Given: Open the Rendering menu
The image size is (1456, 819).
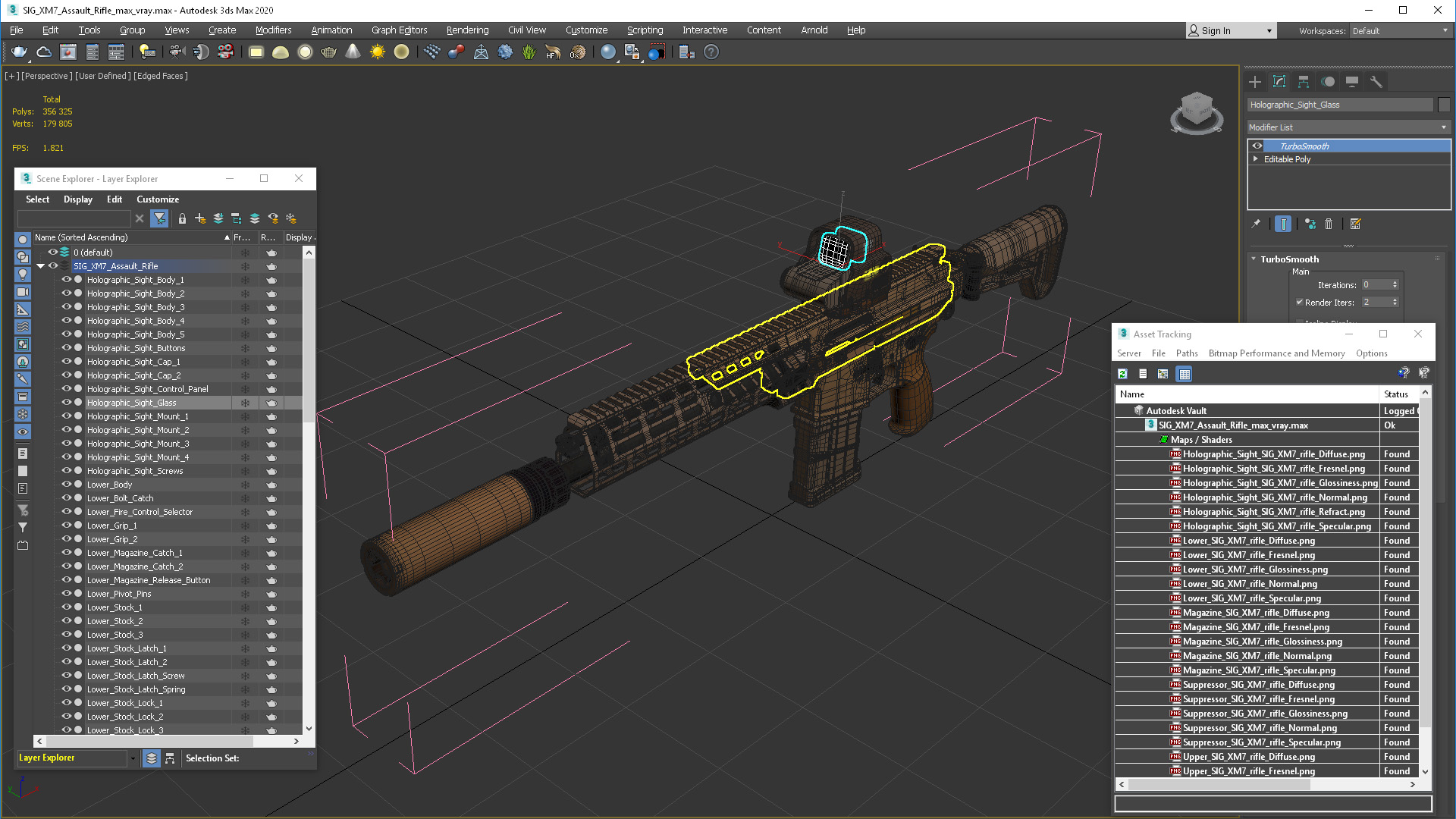Looking at the screenshot, I should 467,30.
